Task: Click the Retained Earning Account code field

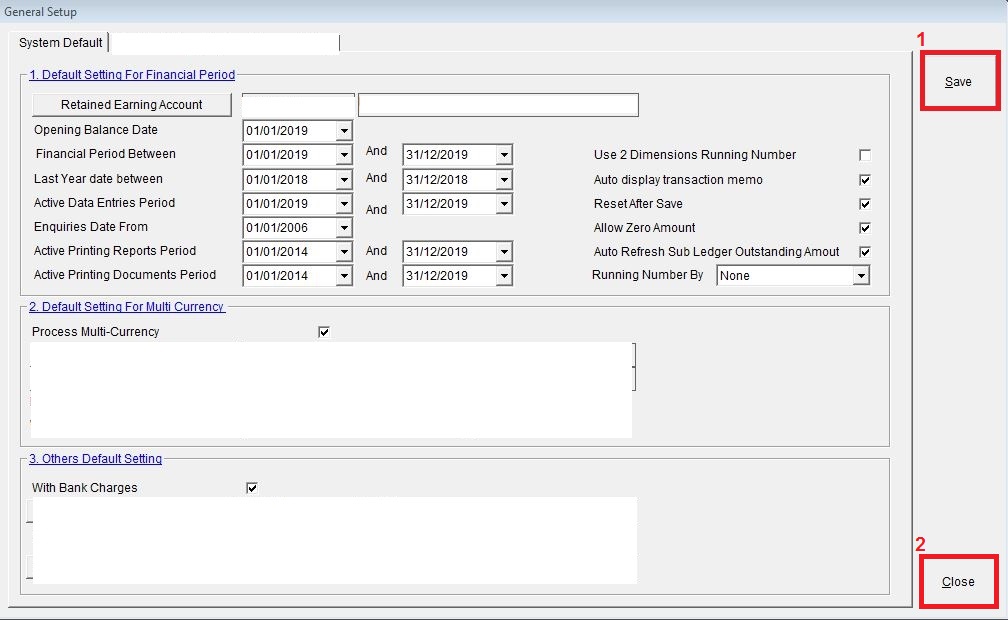Action: point(298,105)
